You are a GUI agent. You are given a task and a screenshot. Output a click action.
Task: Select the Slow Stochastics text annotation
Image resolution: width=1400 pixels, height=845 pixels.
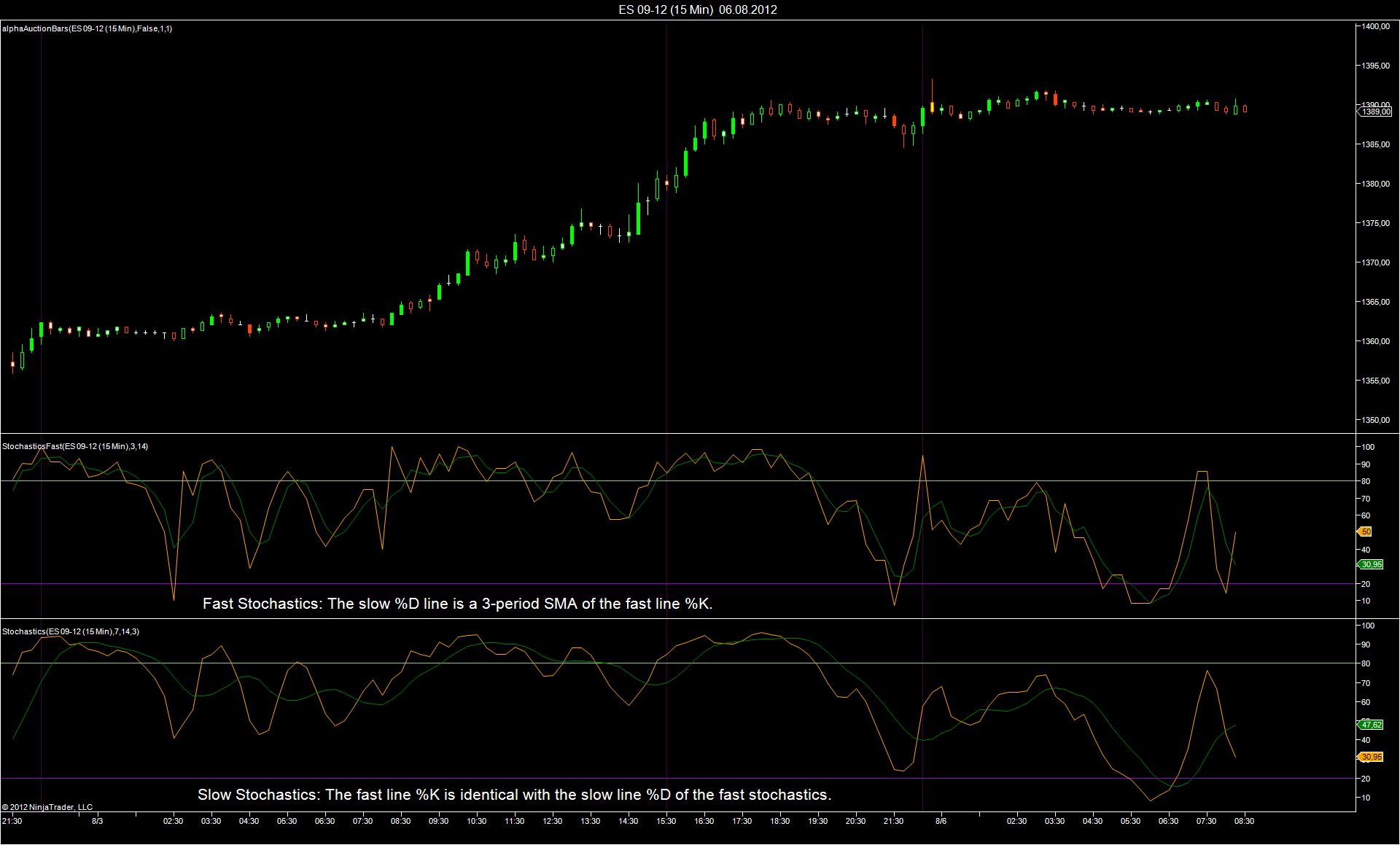[x=514, y=795]
